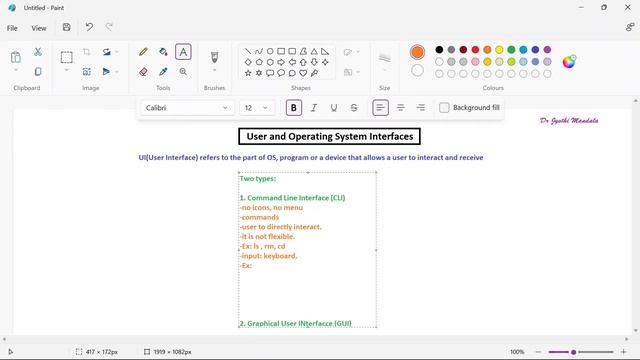
Task: Click the Crop icon
Action: coord(87,51)
